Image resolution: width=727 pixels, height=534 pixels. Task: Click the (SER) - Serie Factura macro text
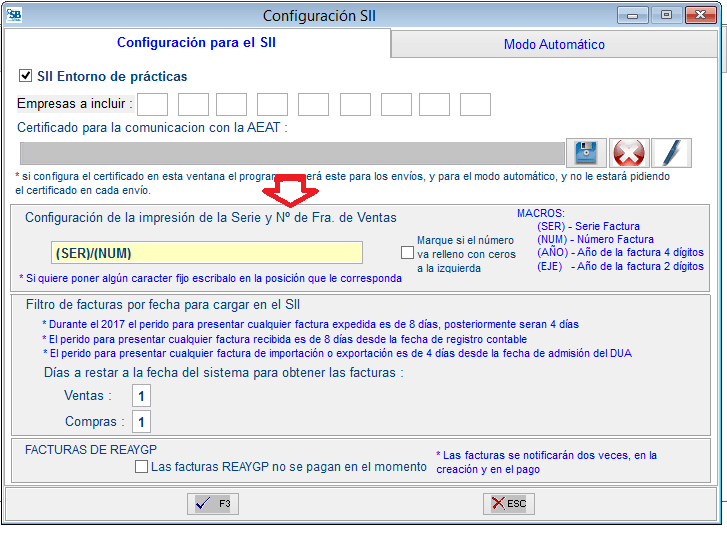coord(588,226)
